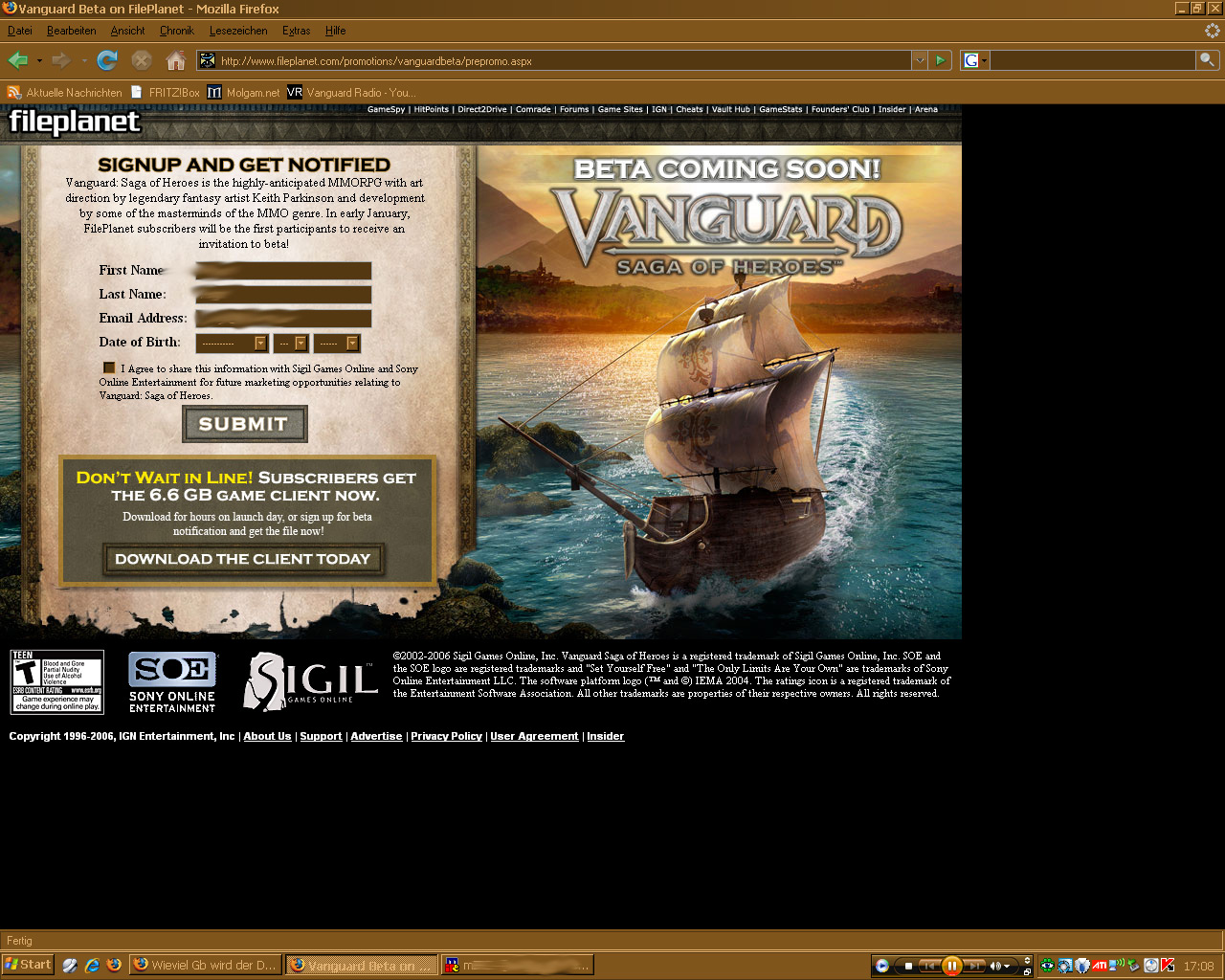This screenshot has height=980, width=1225.
Task: Open the Lesezeichen menu
Action: [x=238, y=31]
